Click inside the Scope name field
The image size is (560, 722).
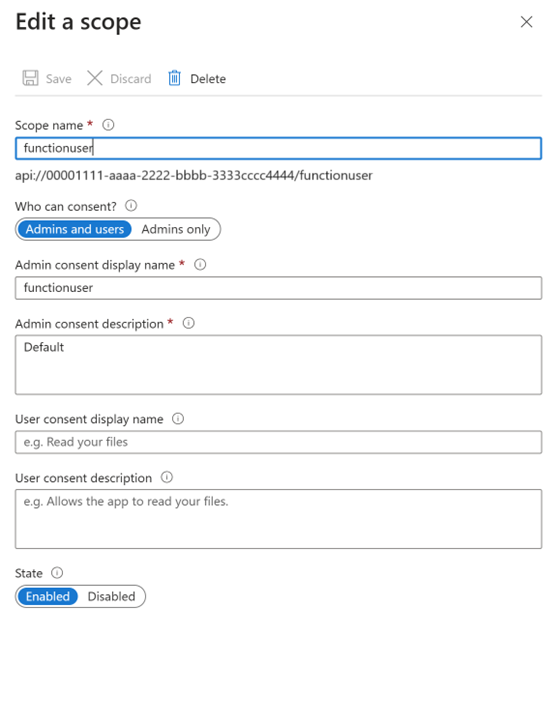tap(278, 148)
